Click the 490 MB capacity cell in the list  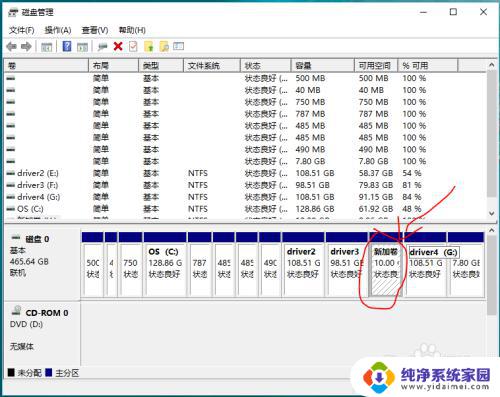coord(310,150)
